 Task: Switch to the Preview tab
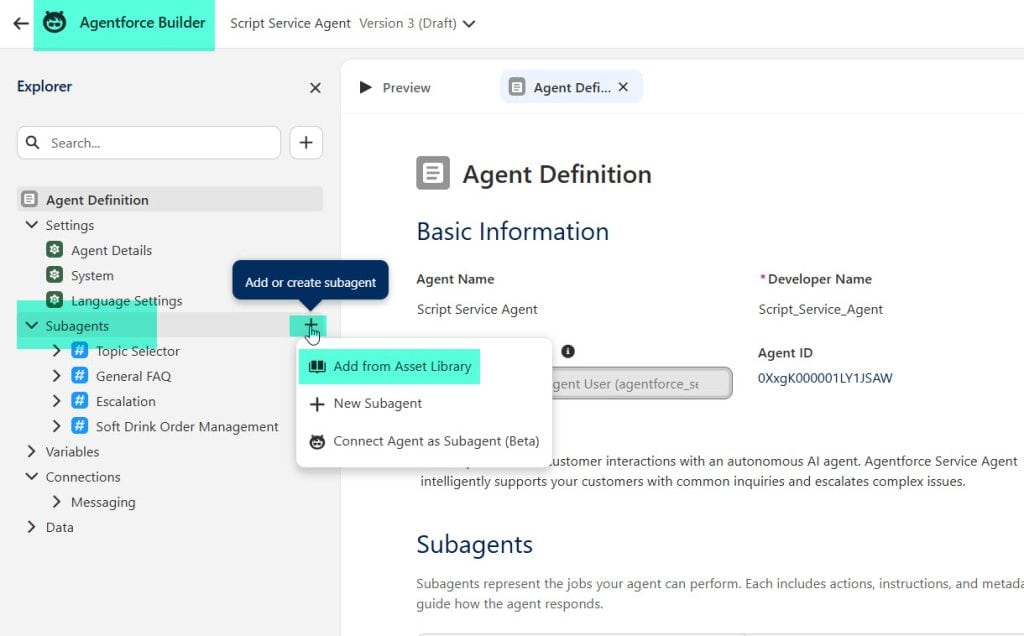click(396, 87)
